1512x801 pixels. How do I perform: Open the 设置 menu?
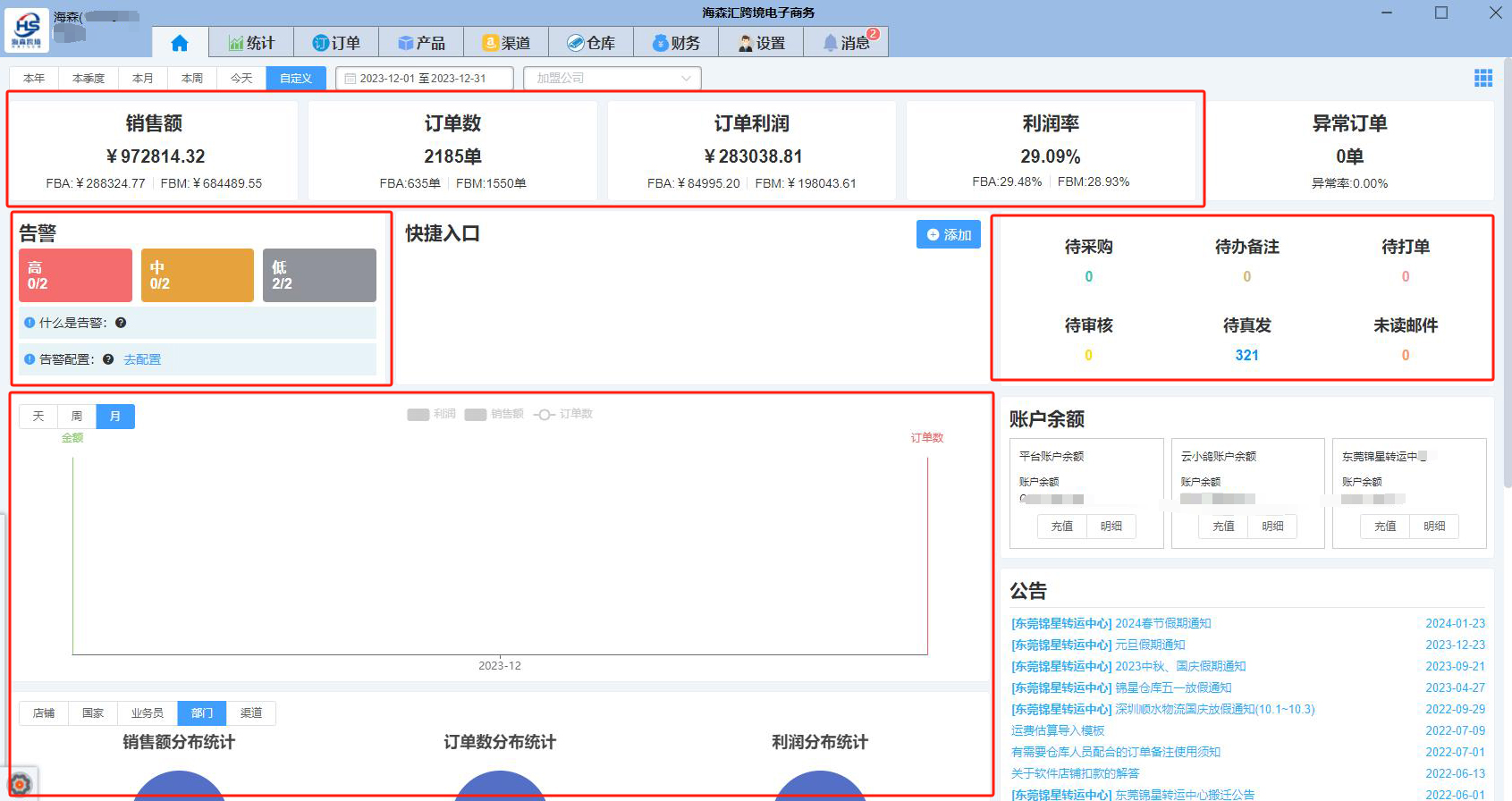(761, 43)
